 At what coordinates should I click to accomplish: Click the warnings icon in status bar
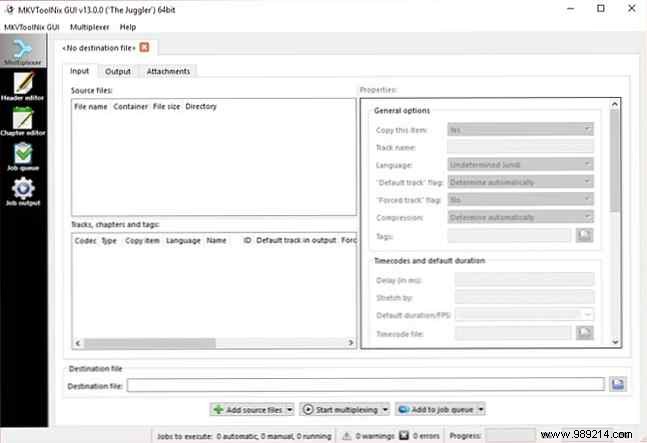click(x=347, y=436)
